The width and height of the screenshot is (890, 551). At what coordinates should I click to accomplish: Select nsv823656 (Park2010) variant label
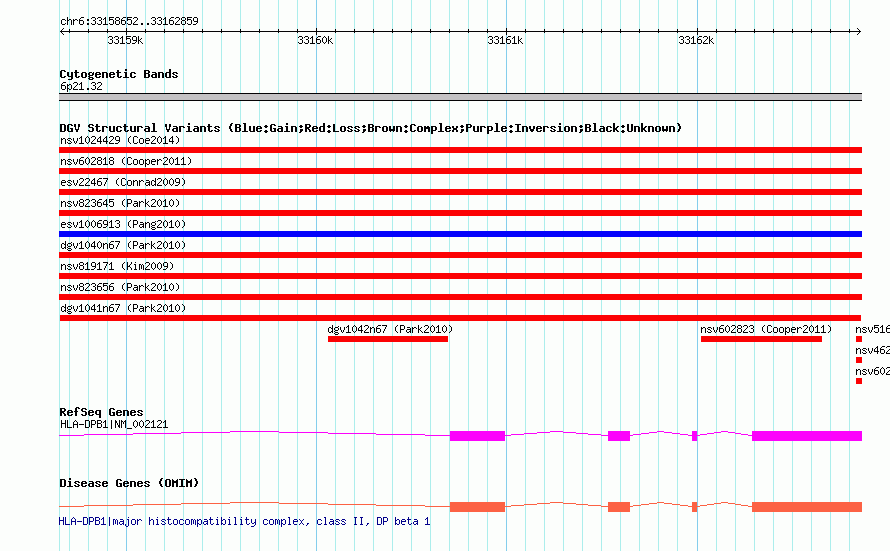click(120, 287)
